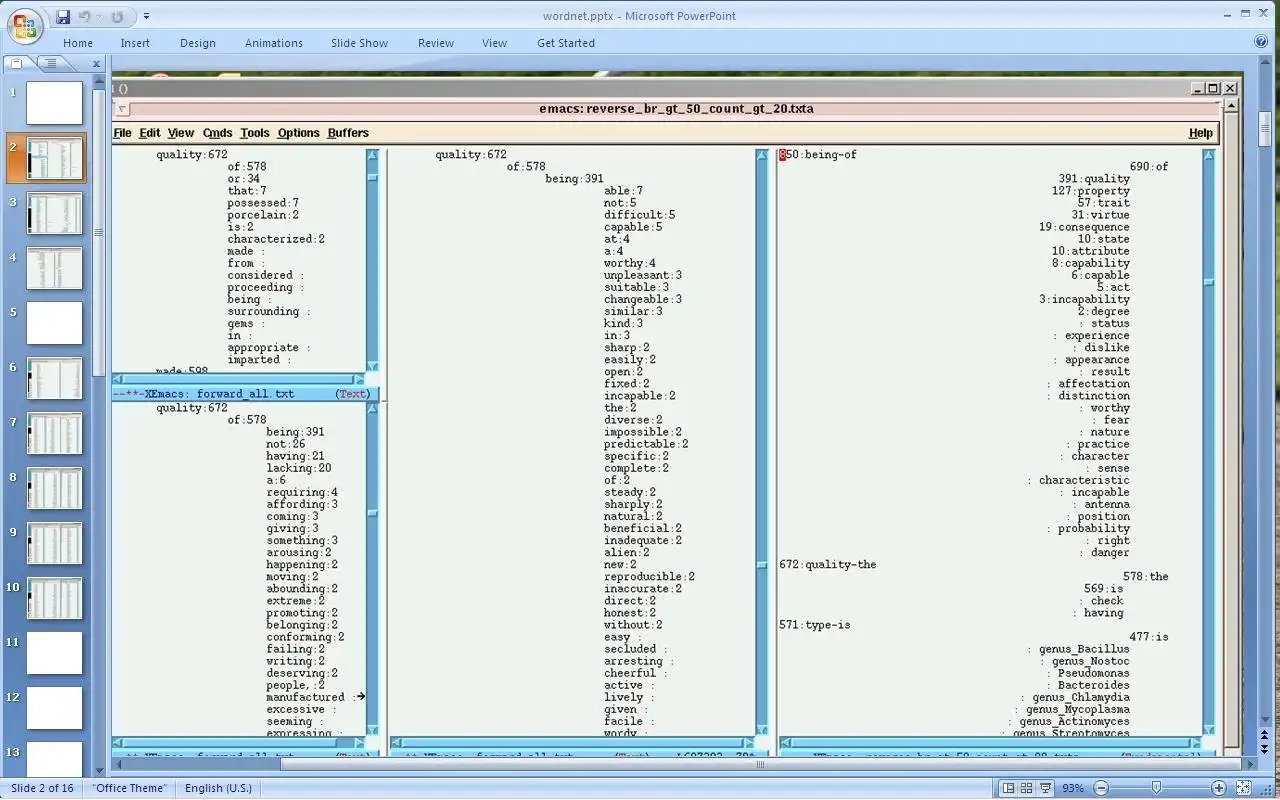Viewport: 1280px width, 800px height.
Task: Start Slide Show from status bar icon
Action: point(1045,788)
